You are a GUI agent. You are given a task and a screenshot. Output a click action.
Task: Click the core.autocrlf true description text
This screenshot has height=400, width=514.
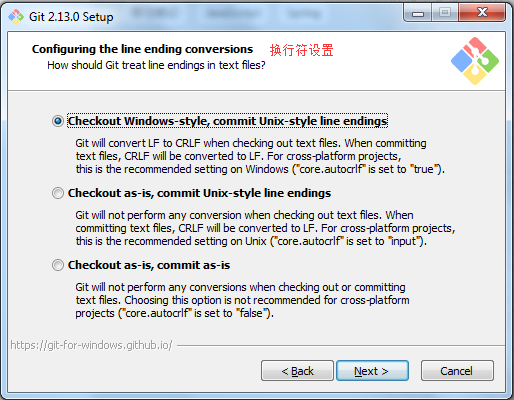pyautogui.click(x=260, y=156)
